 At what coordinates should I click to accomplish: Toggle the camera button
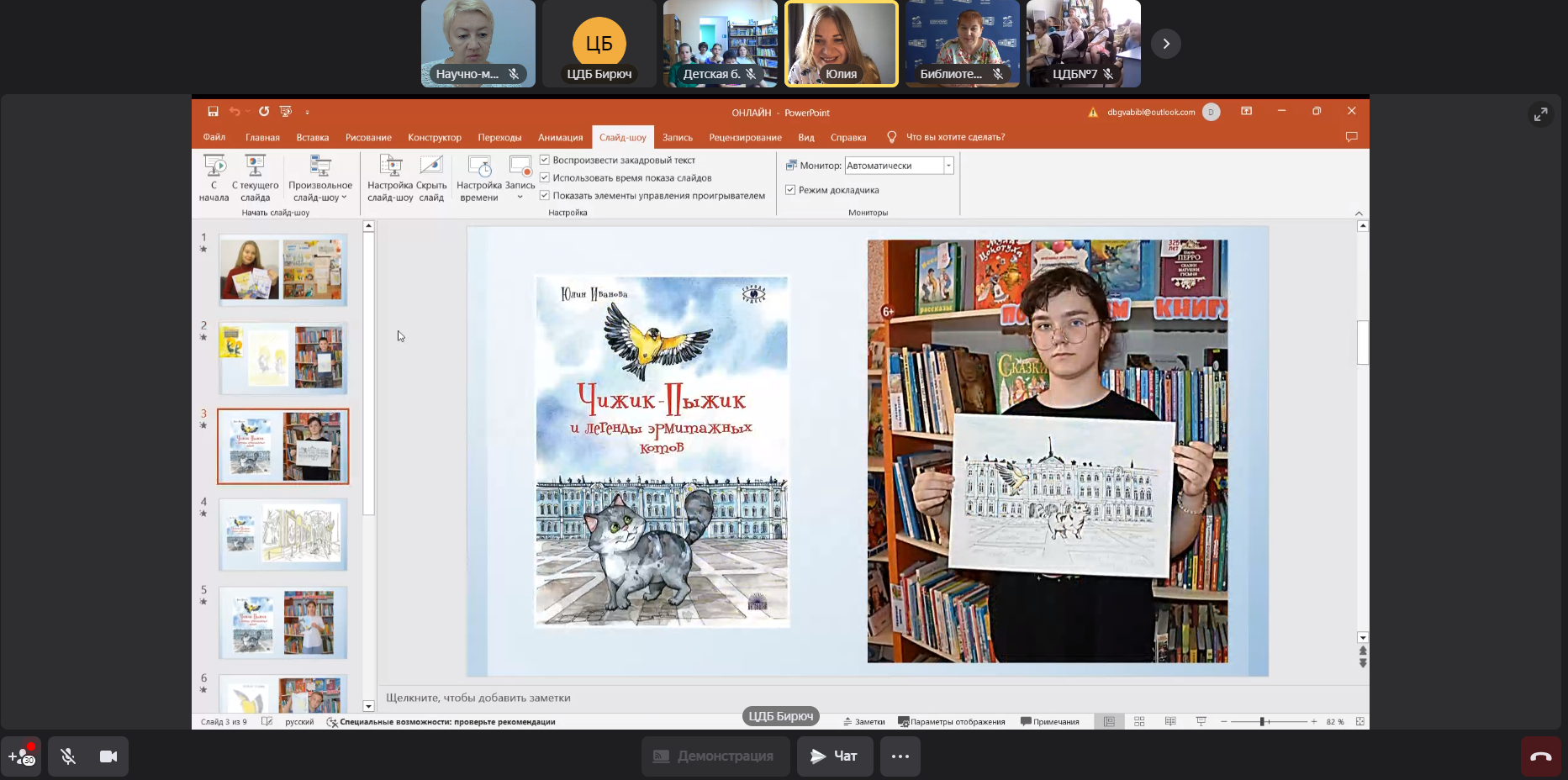pos(108,756)
